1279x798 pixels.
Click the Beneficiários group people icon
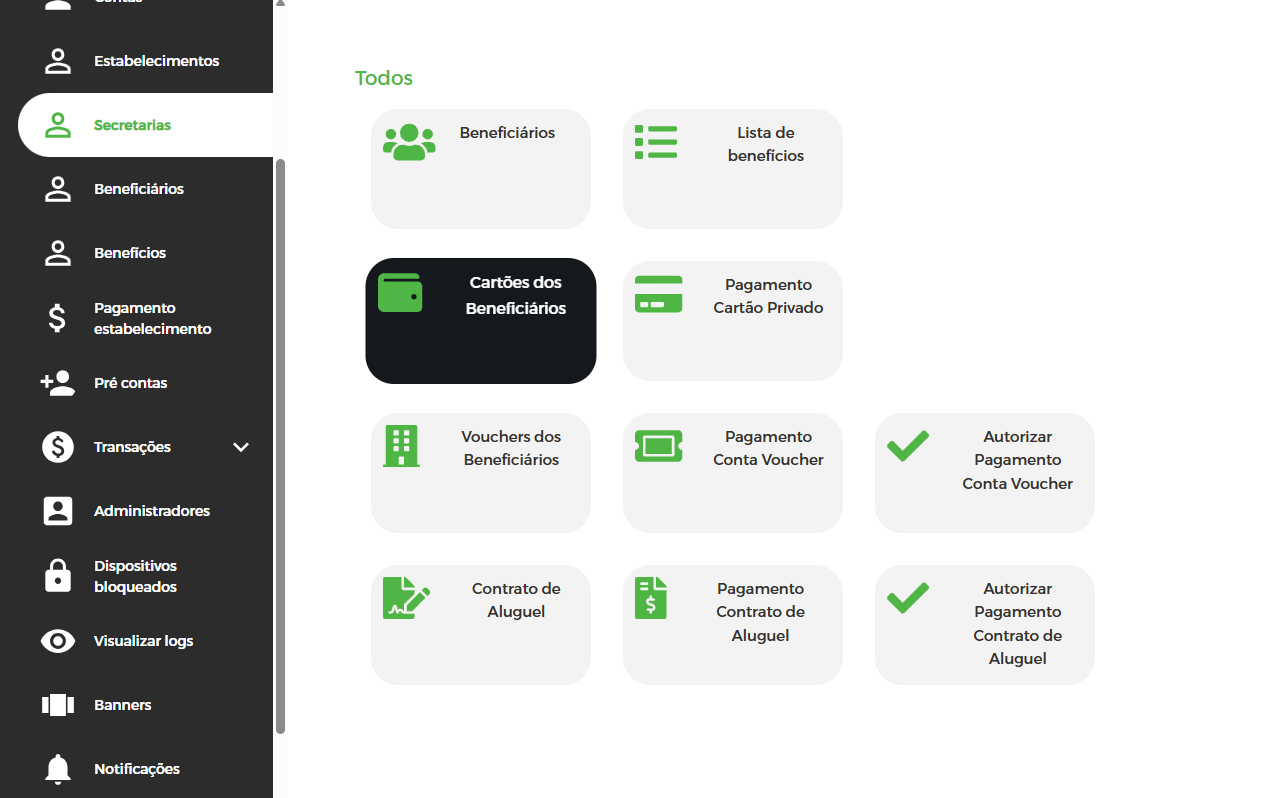click(x=409, y=142)
